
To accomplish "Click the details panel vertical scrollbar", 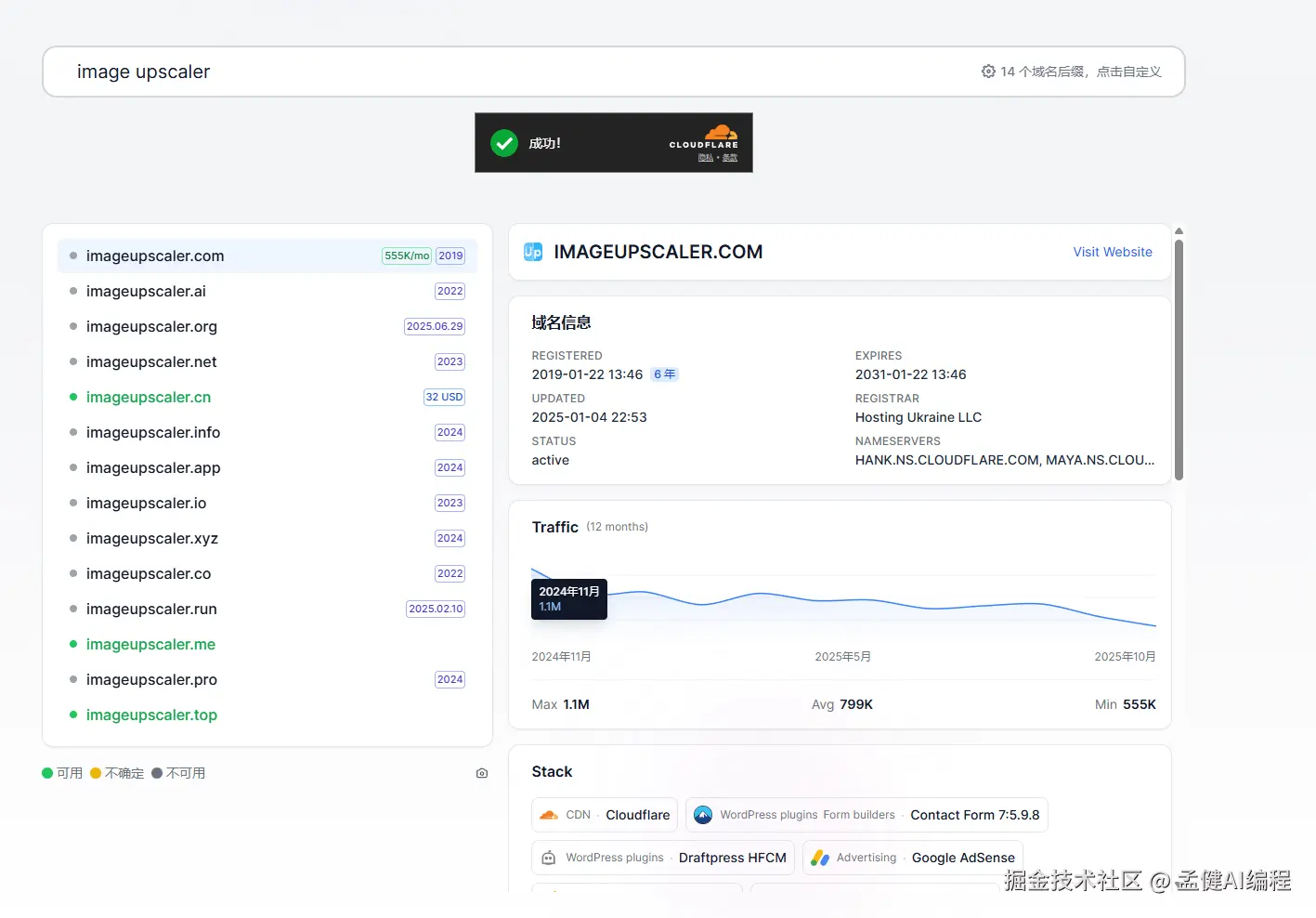I will coord(1179,358).
